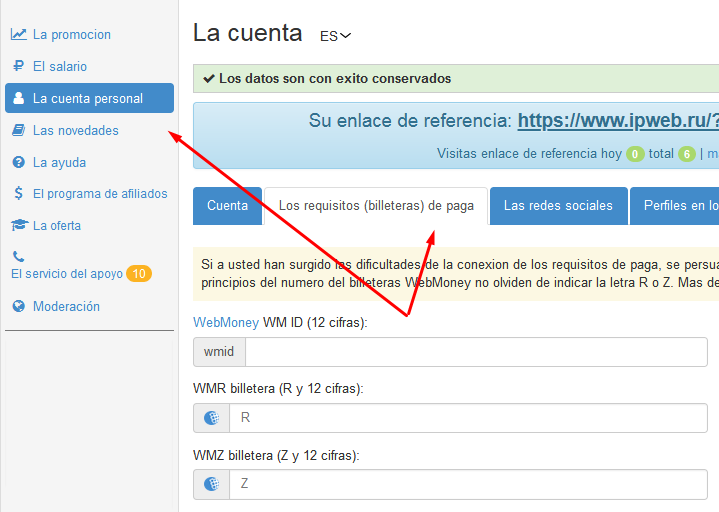Open the Los requisitos (billeteras) de paga tab
The image size is (719, 512).
tap(376, 206)
